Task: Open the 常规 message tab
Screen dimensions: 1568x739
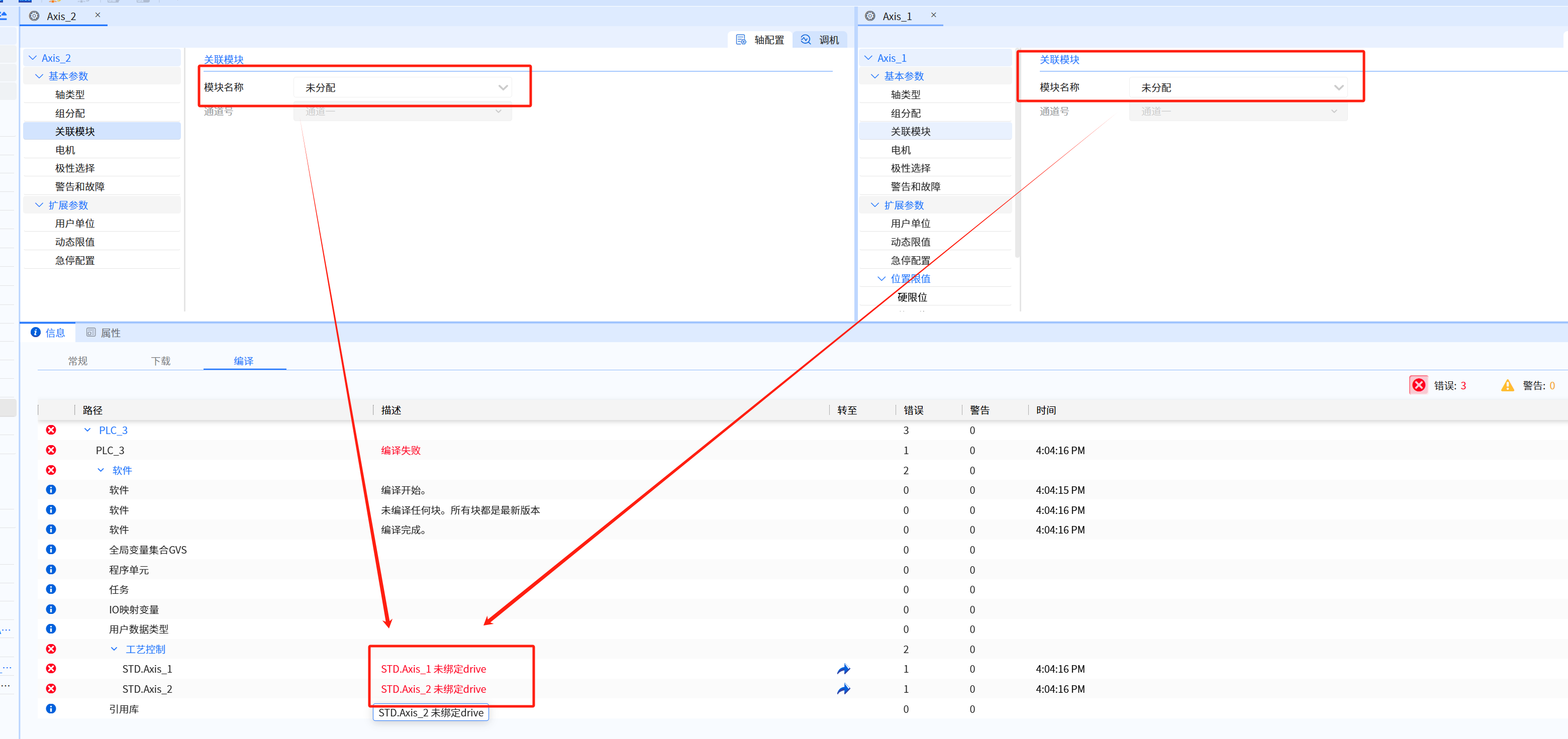Action: click(x=78, y=361)
